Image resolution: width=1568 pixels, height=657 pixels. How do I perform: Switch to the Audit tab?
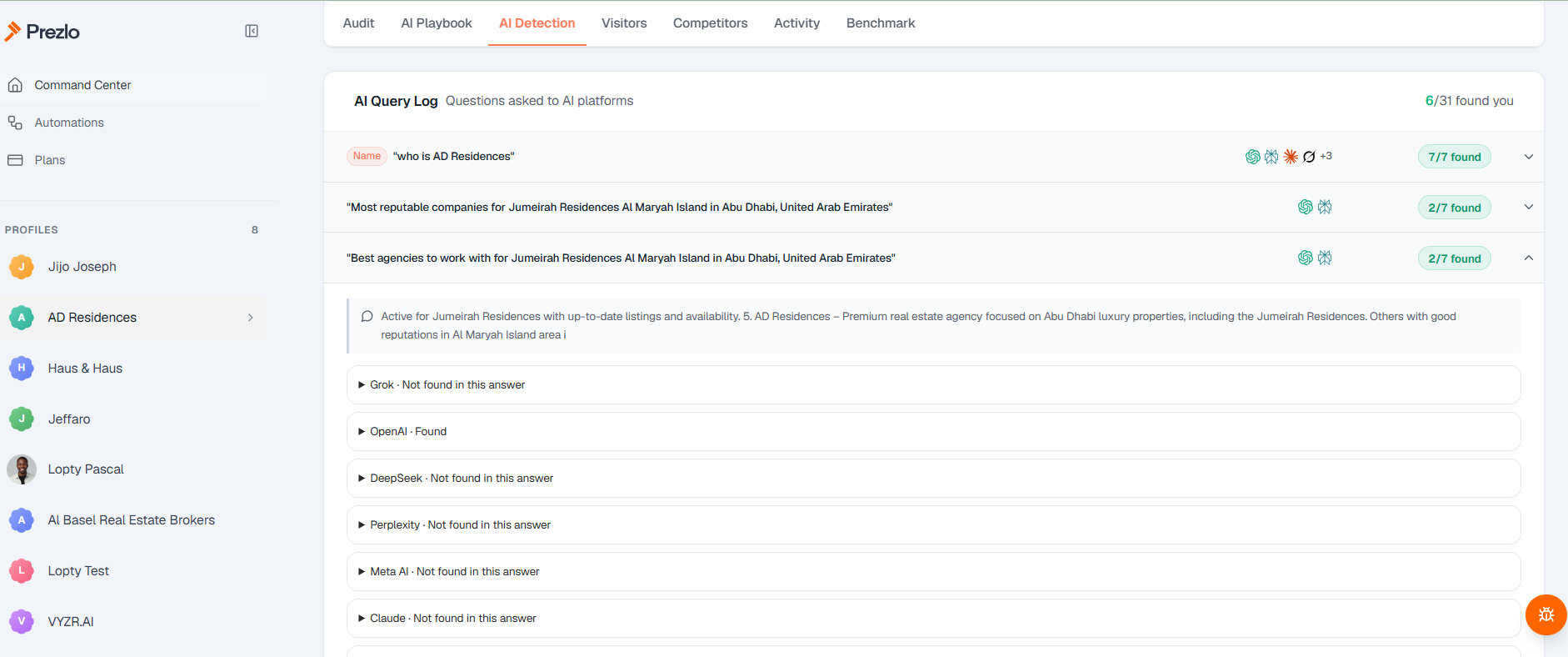pos(359,23)
